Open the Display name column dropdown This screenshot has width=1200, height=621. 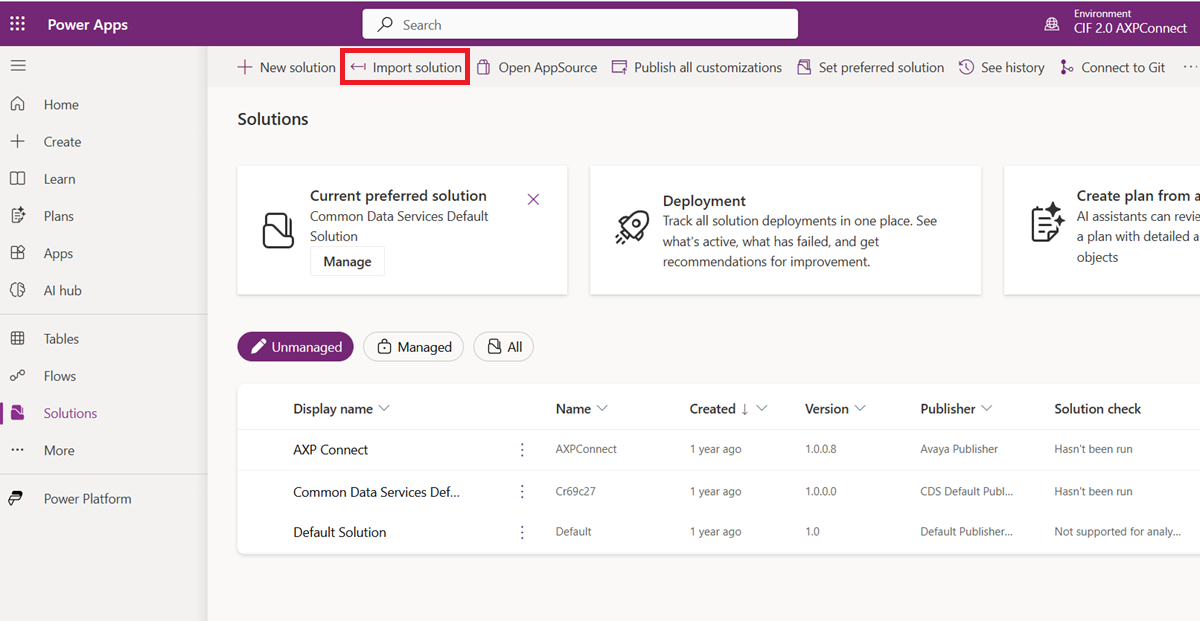click(x=385, y=409)
